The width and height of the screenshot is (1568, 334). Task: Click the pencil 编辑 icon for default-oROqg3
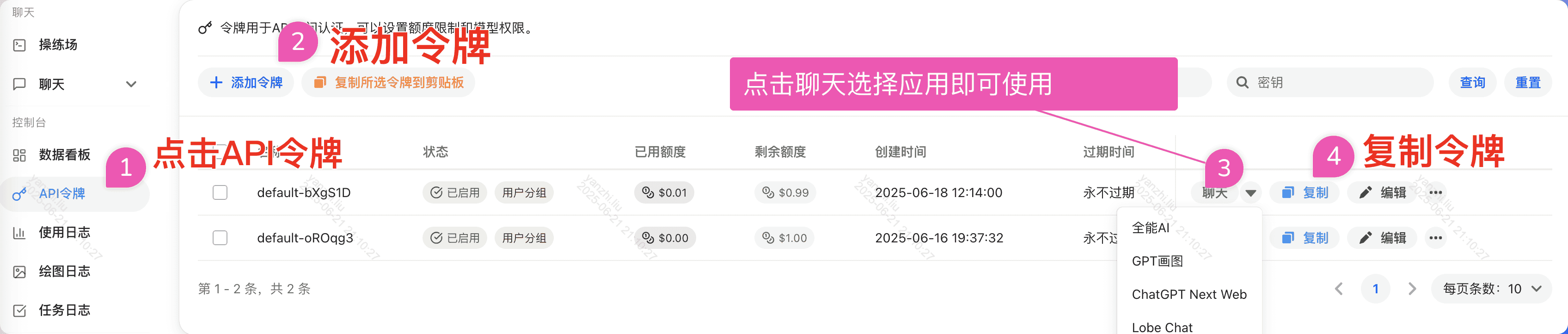click(x=1366, y=238)
